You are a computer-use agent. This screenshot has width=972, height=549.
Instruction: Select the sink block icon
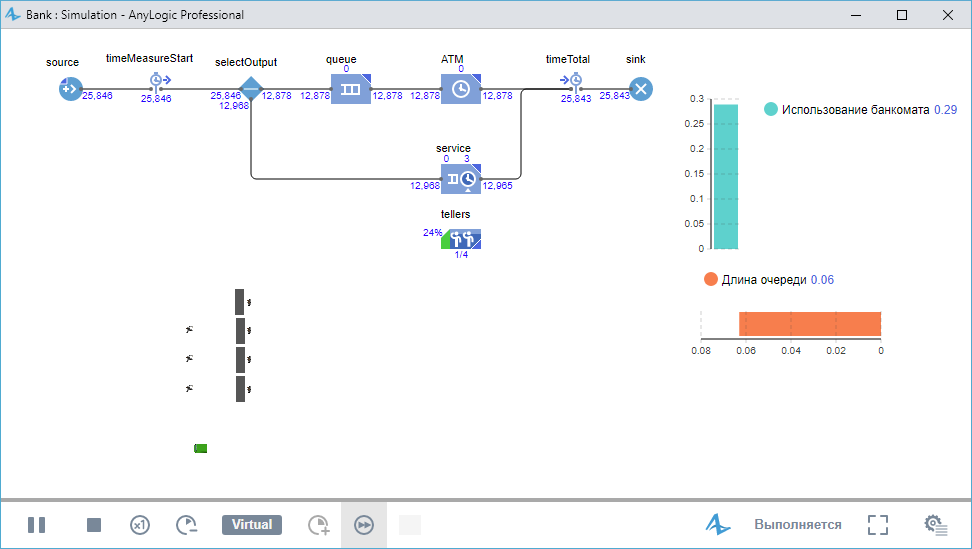click(641, 89)
